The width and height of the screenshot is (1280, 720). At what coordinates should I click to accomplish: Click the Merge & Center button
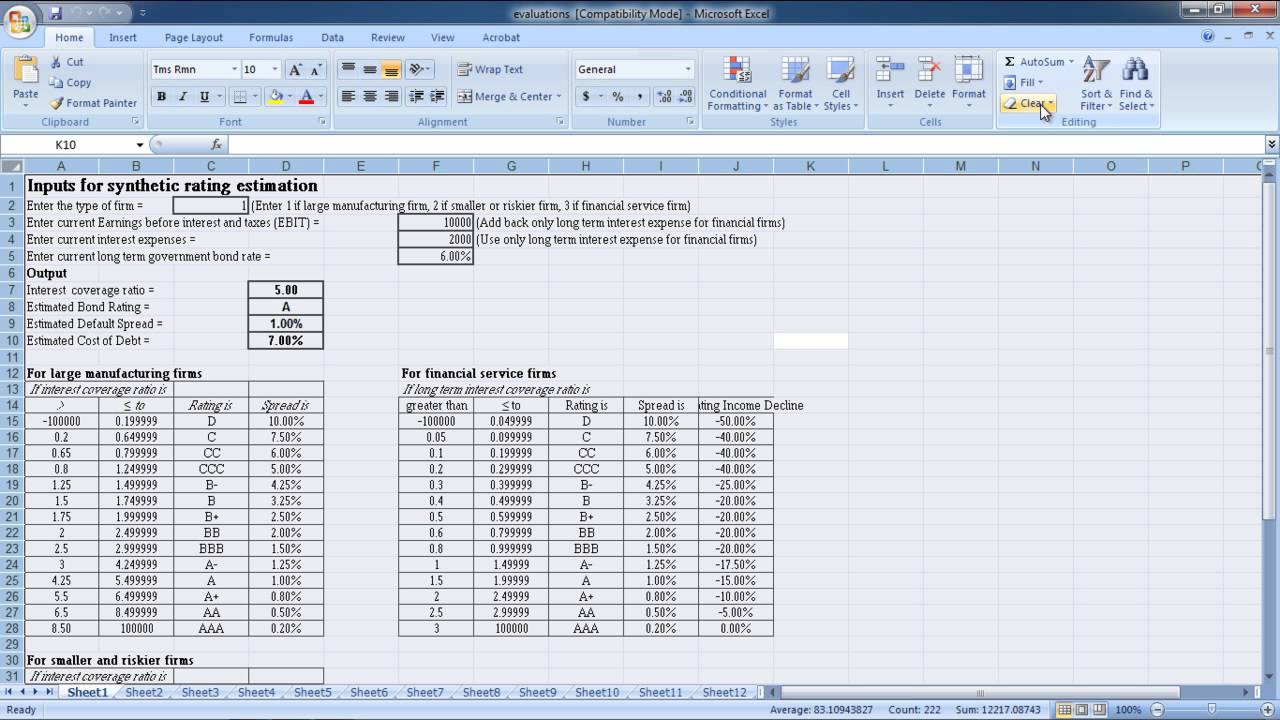[x=510, y=97]
